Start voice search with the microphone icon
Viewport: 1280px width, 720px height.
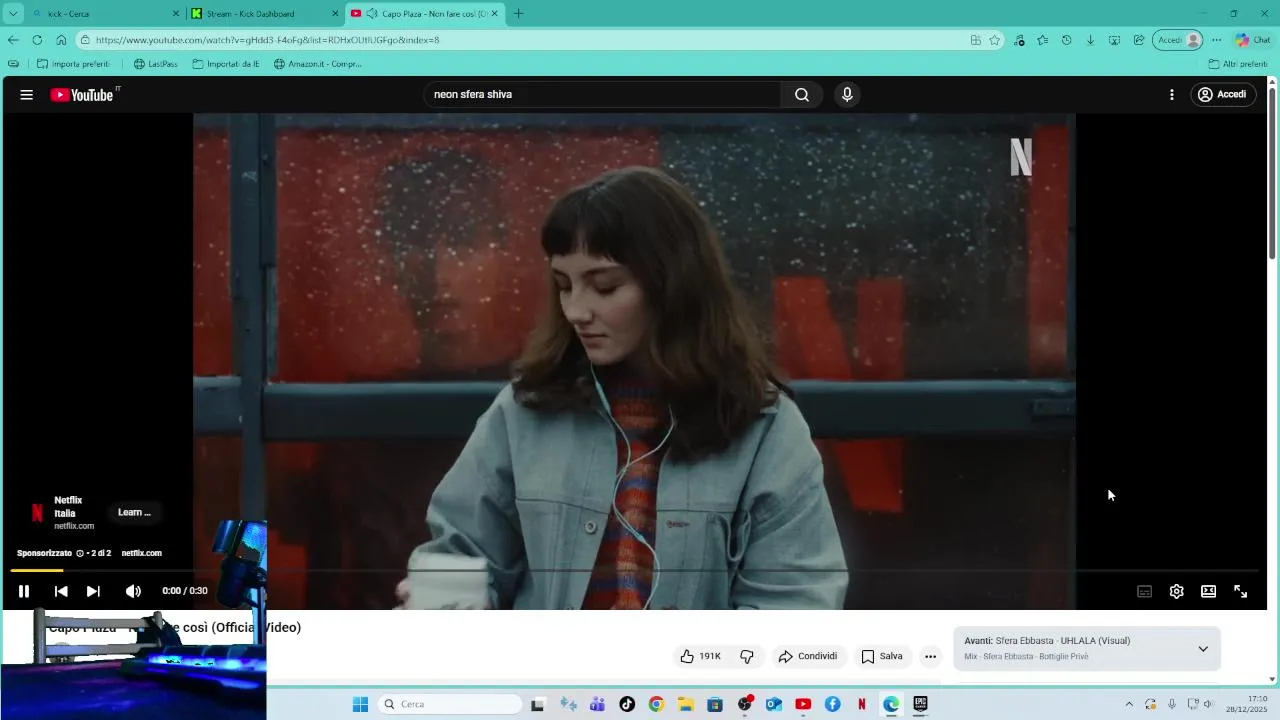point(847,95)
